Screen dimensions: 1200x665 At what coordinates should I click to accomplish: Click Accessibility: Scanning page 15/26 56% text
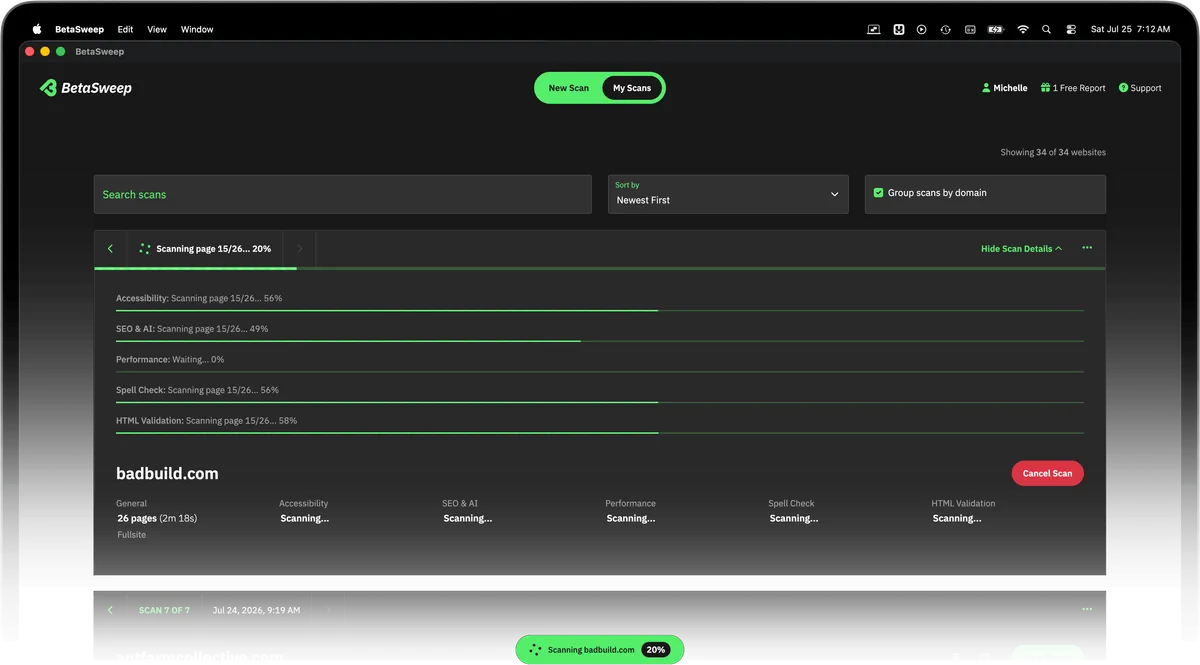coord(199,298)
